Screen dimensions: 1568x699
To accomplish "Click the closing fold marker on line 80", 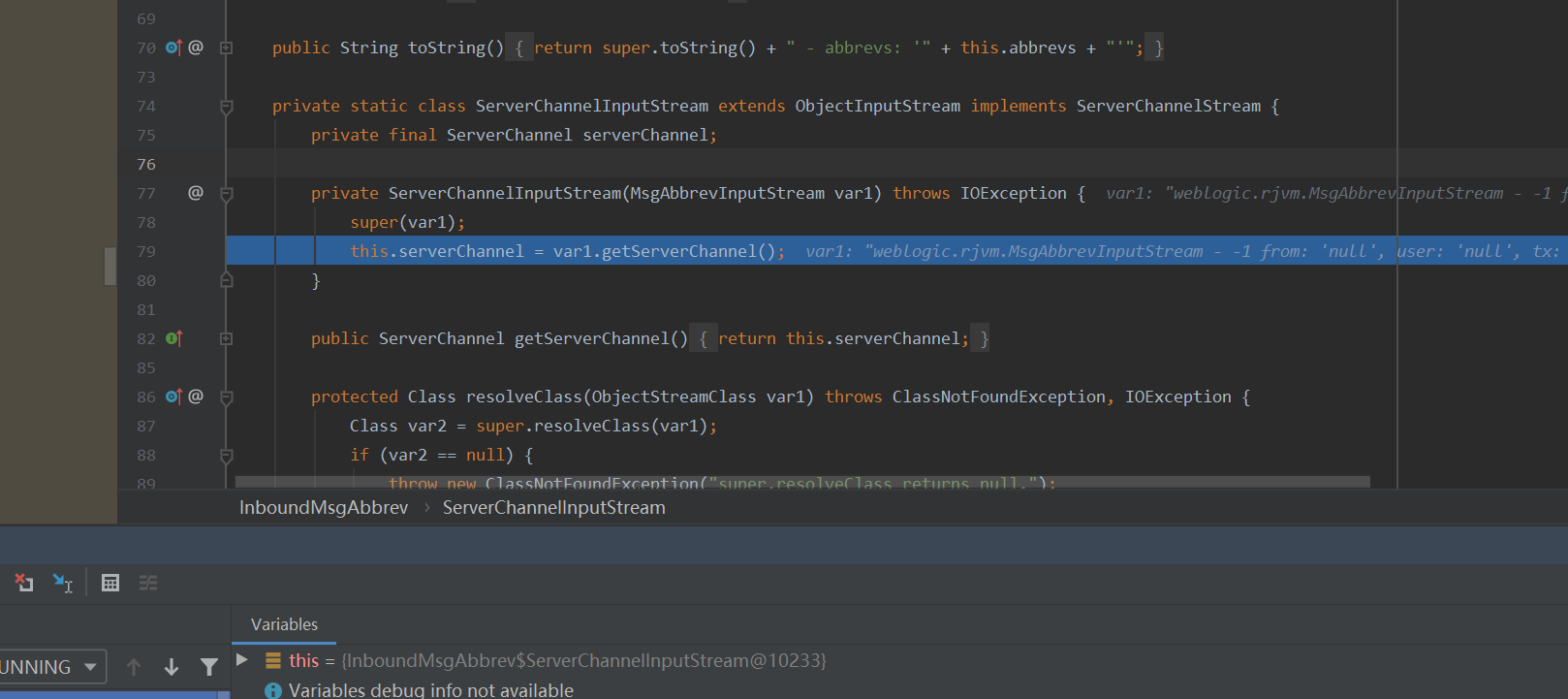I will pyautogui.click(x=226, y=280).
